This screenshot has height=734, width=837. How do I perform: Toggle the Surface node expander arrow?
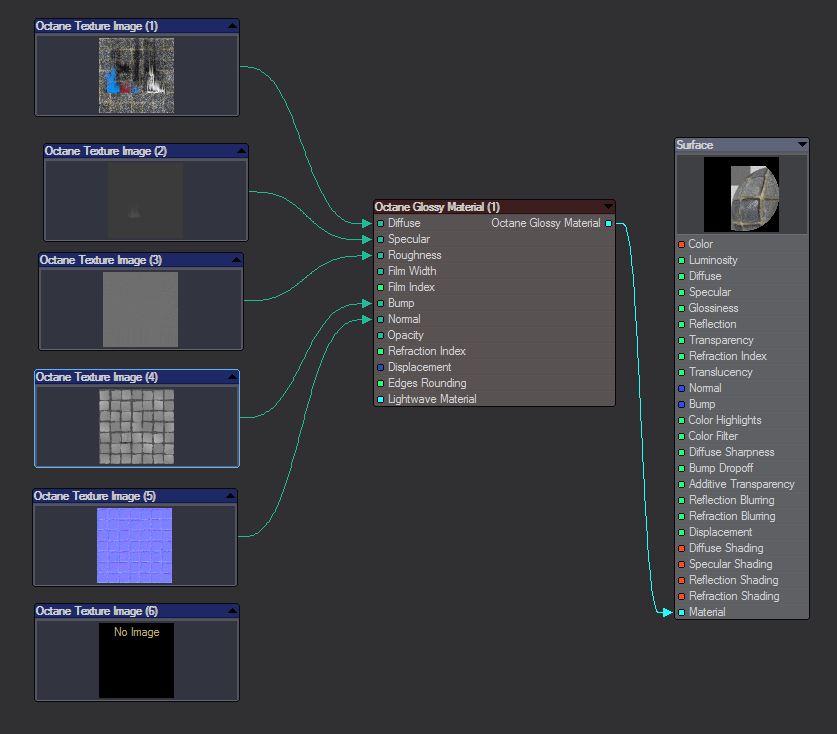[802, 145]
